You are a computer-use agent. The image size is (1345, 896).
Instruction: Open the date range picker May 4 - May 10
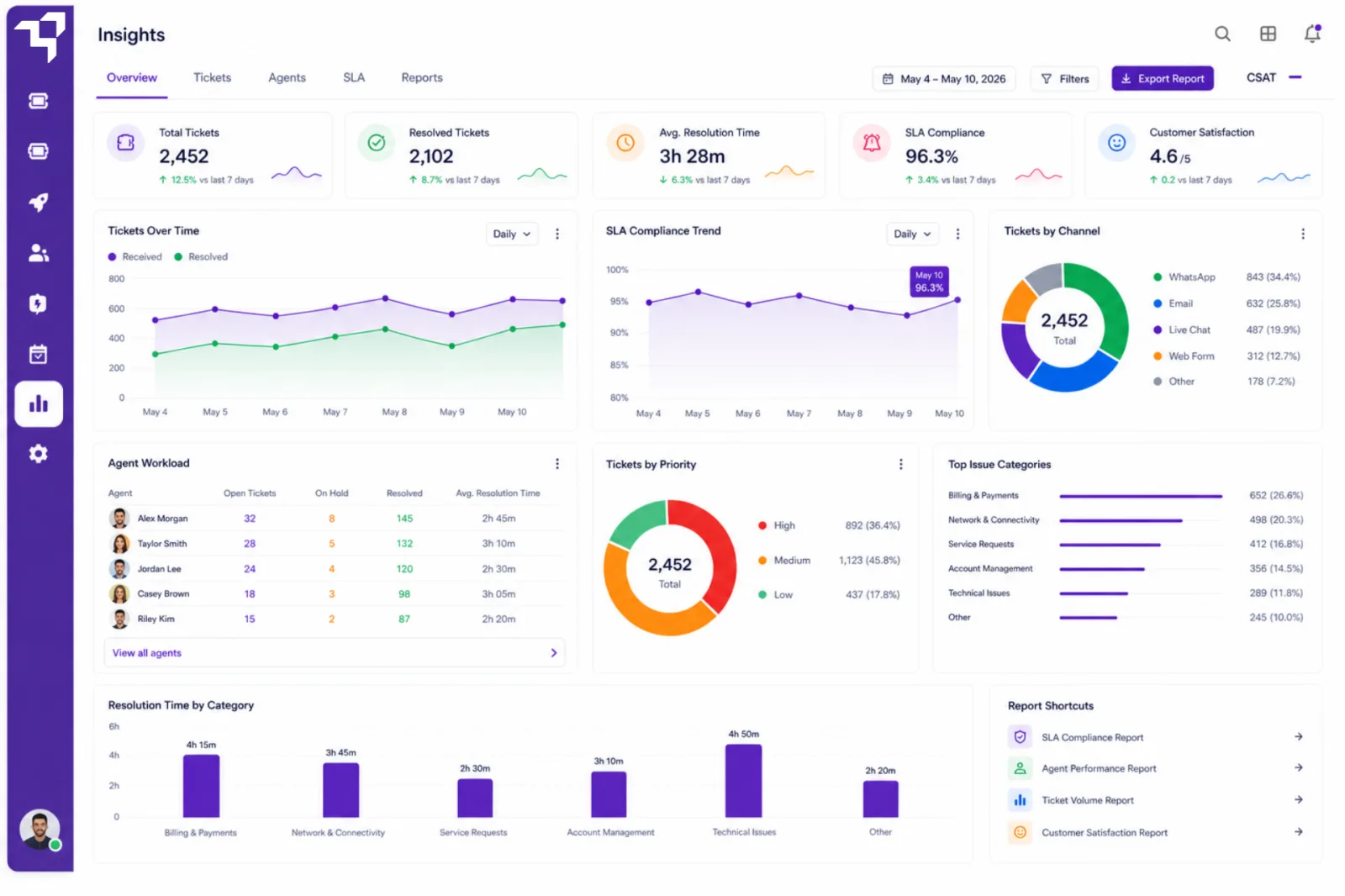943,79
